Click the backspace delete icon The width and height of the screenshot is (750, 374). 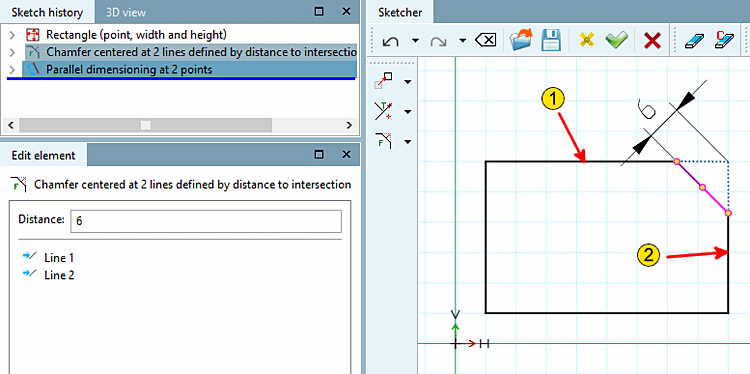485,41
